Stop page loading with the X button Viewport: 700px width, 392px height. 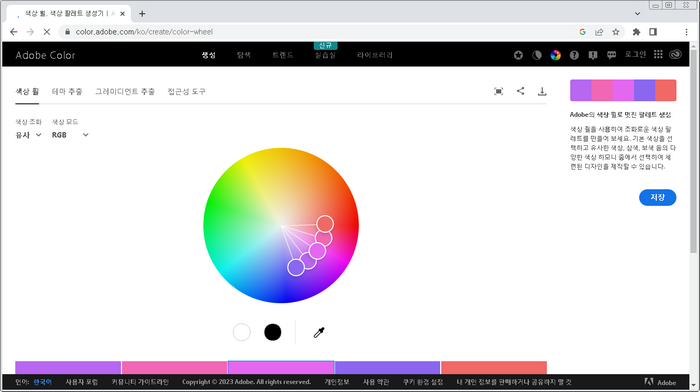point(46,32)
